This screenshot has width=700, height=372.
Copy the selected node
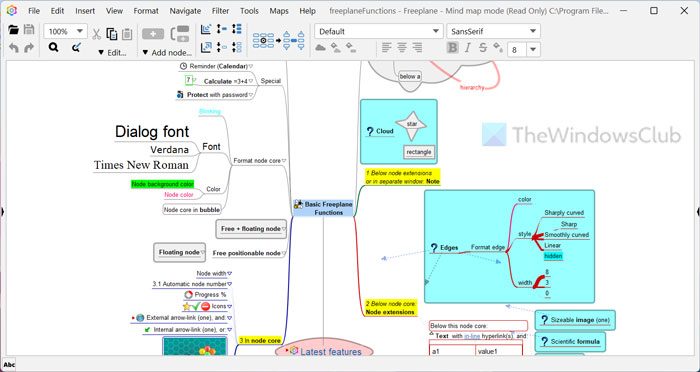(112, 34)
